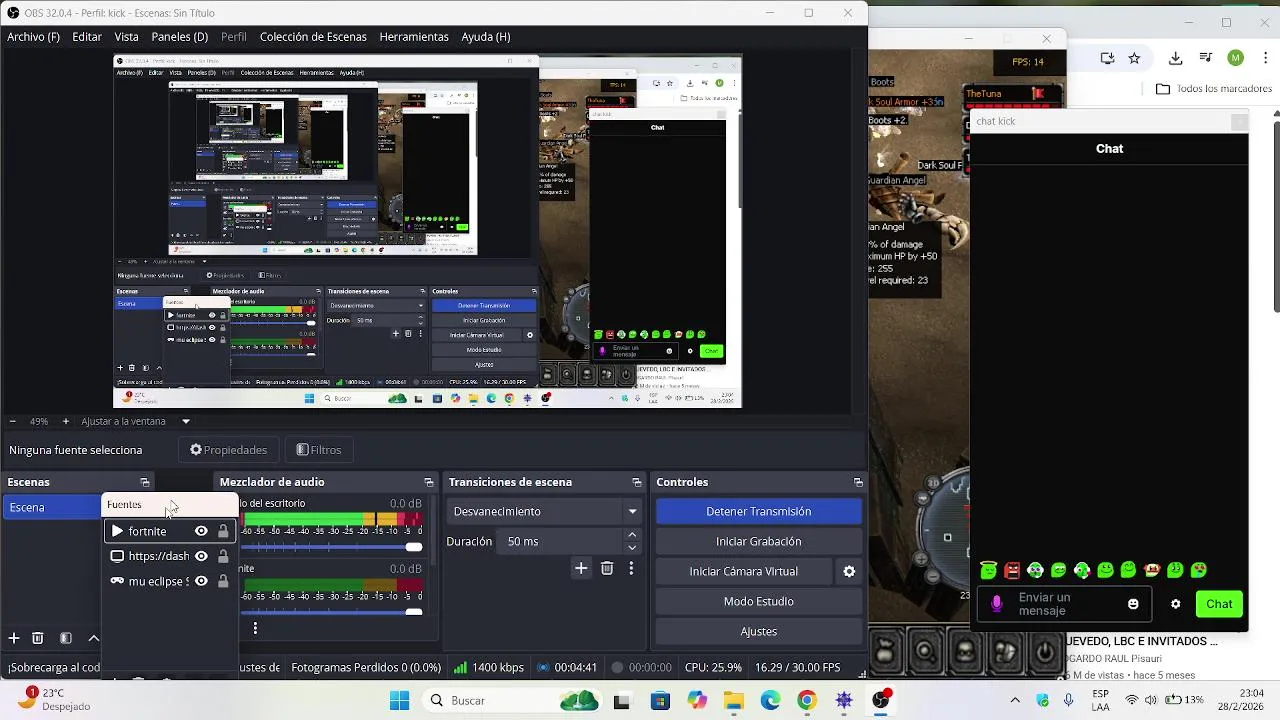Remove the transition with the trash icon
Image resolution: width=1280 pixels, height=720 pixels.
(x=607, y=568)
